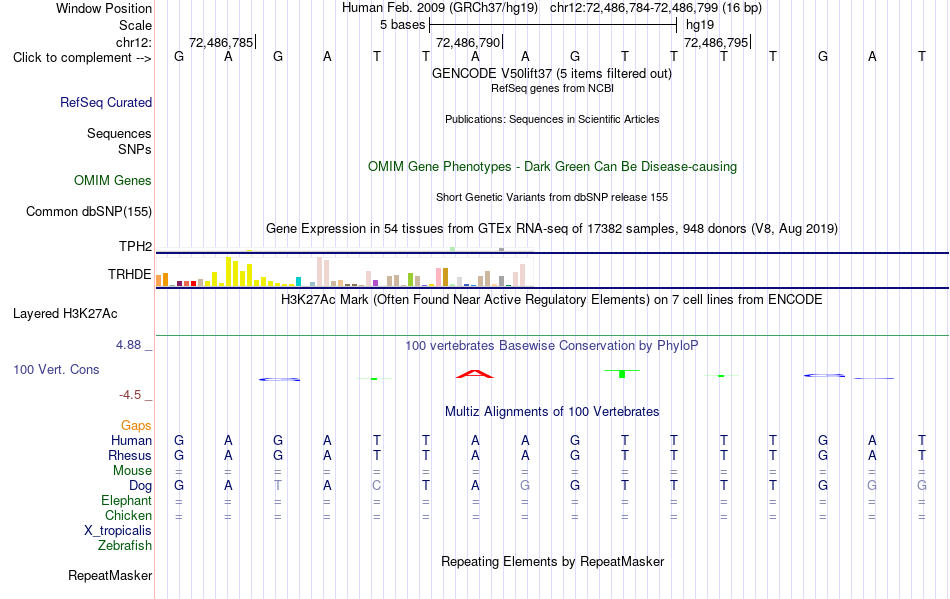Click the red A peak in PhyloP track
Viewport: 950px width, 599px height.
(475, 374)
